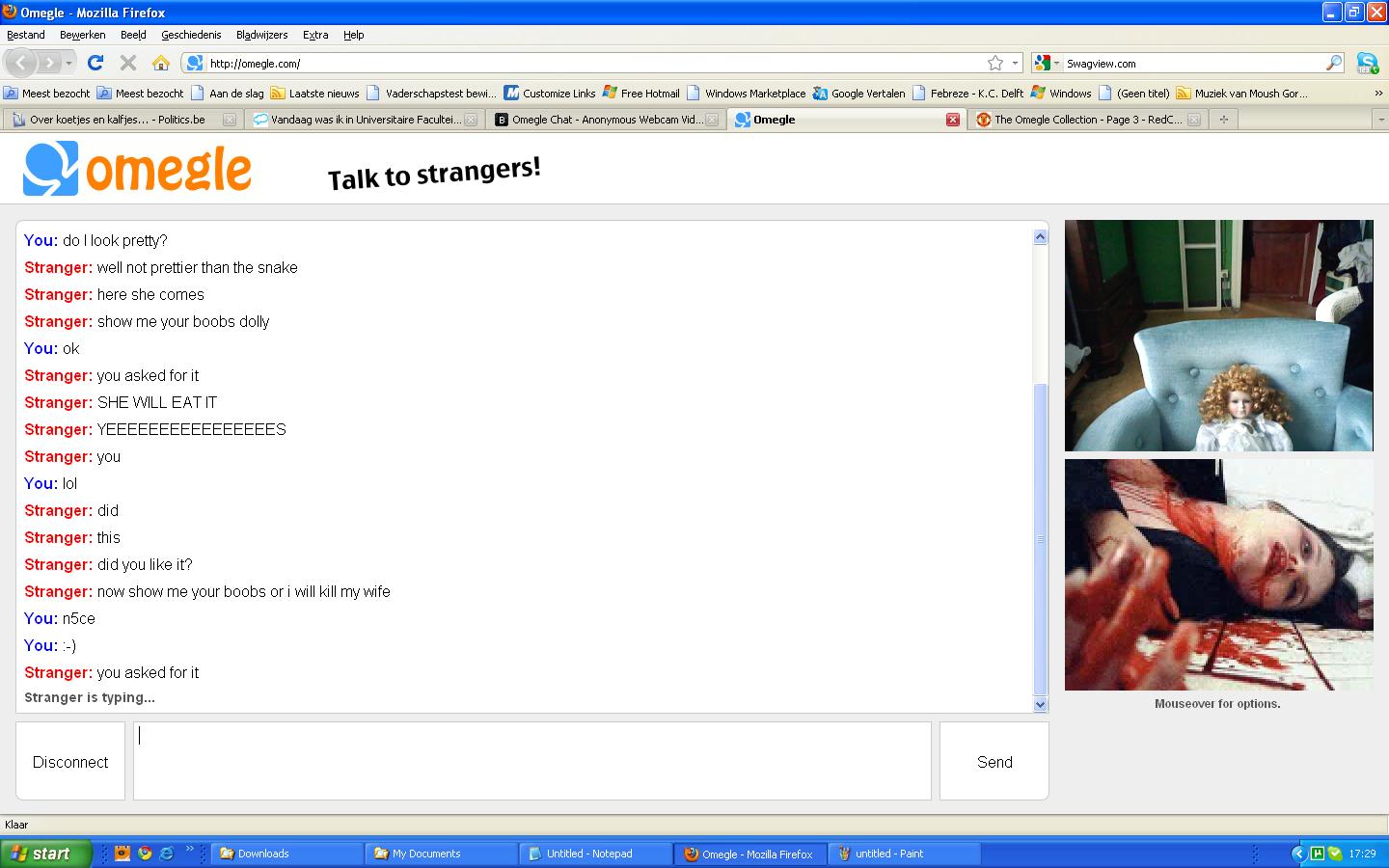Open first Meest bezocht bookmark
This screenshot has width=1389, height=868.
(46, 94)
